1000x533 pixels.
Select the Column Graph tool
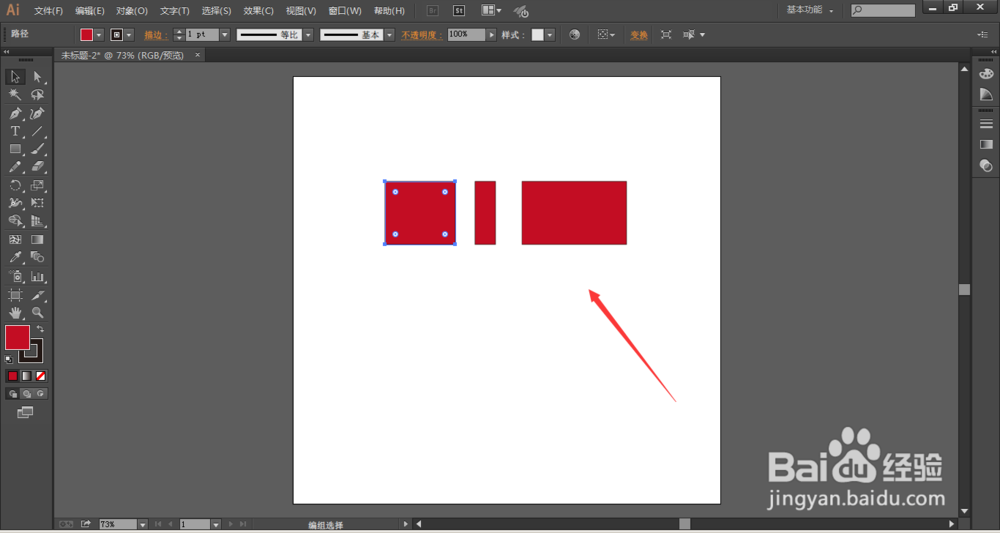(38, 277)
